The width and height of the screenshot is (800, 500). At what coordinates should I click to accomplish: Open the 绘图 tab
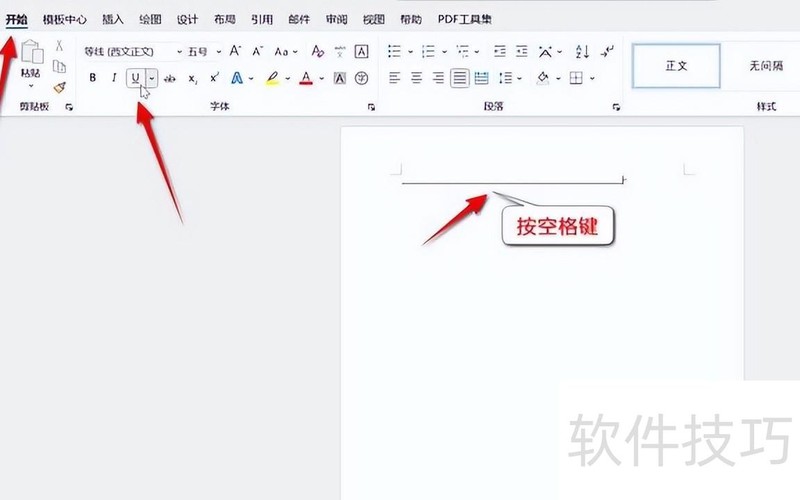click(x=150, y=19)
